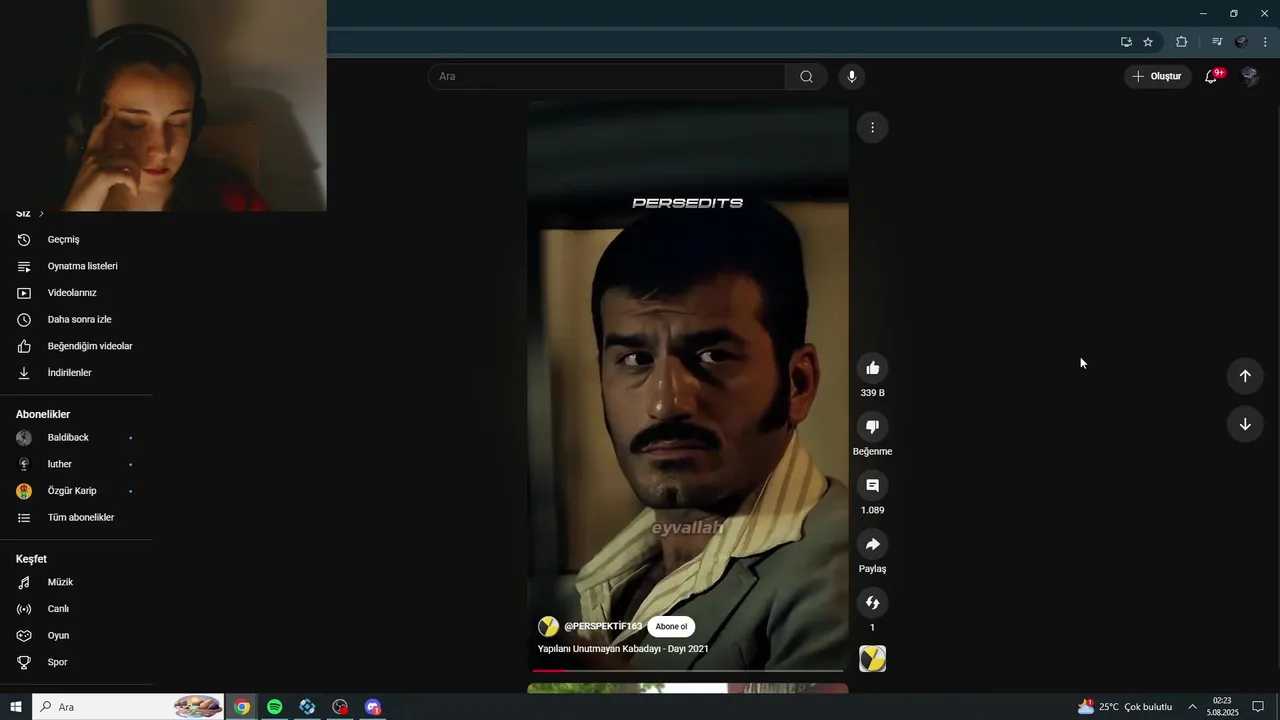Install page as app icon in address bar
This screenshot has height=720, width=1280.
[x=1126, y=42]
